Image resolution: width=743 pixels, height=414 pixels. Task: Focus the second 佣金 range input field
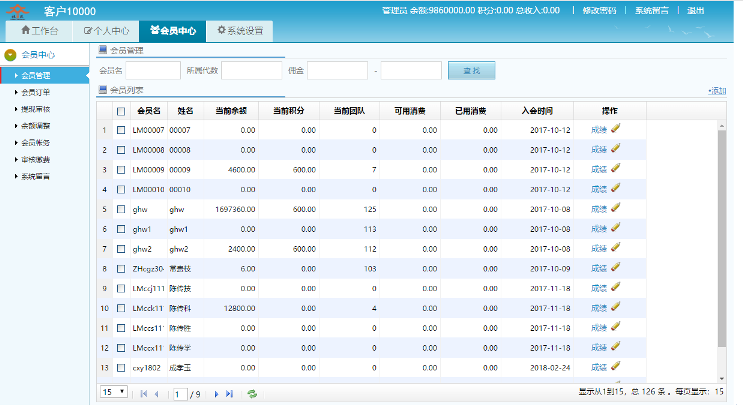click(411, 71)
